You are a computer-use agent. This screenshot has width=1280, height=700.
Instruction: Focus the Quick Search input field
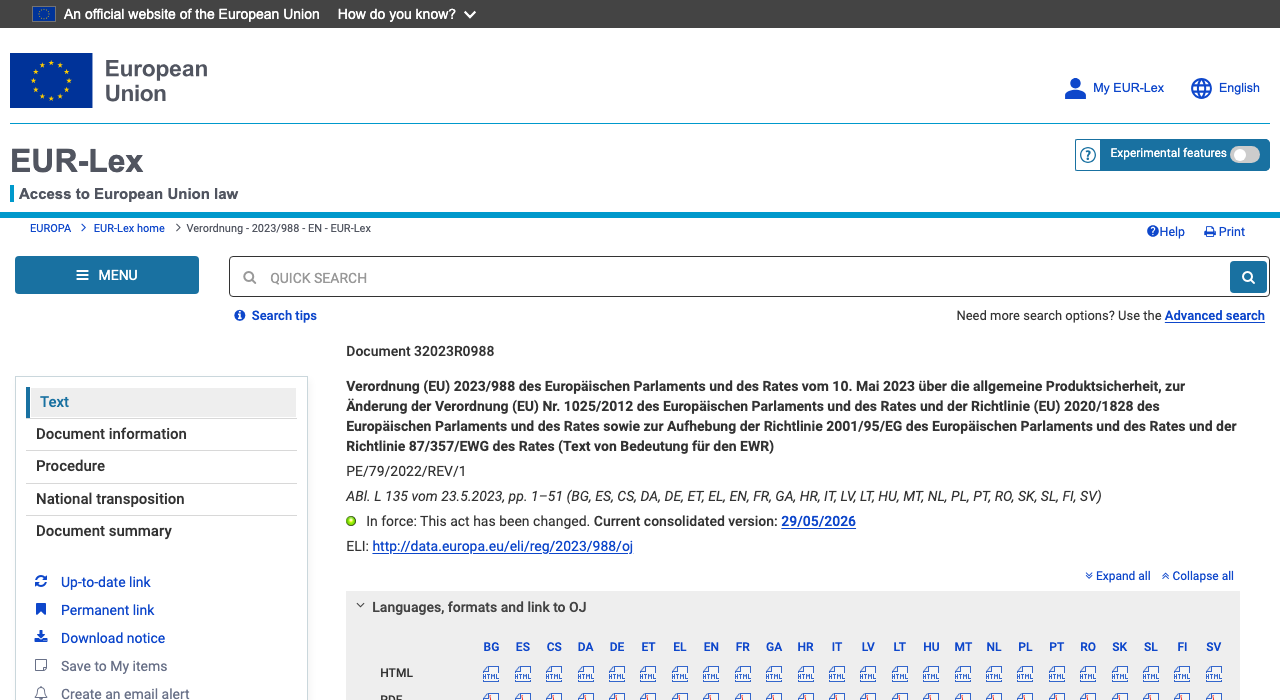[730, 277]
